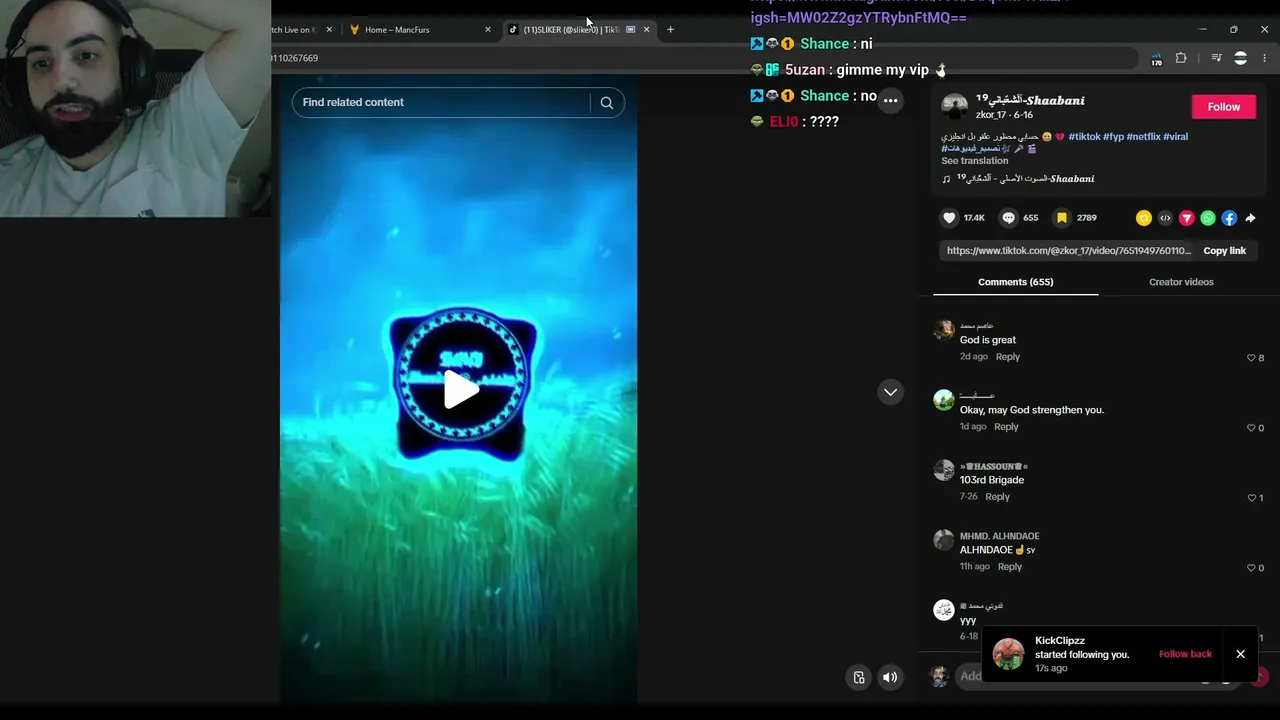Like the 'Okay, may God strengthen you.' comment
Viewport: 1280px width, 720px height.
pos(1251,428)
